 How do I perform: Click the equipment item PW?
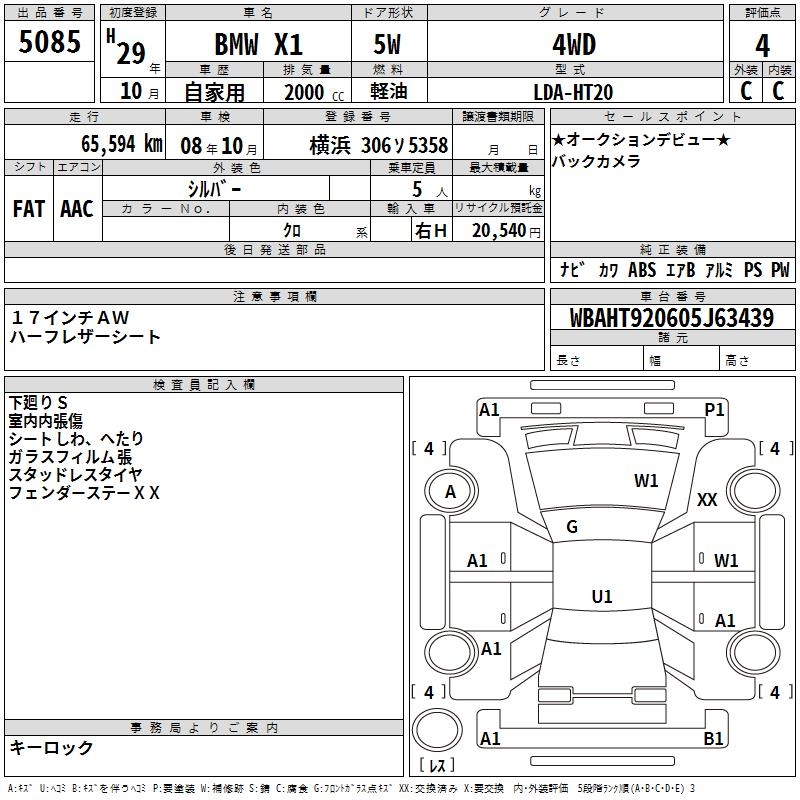coord(780,269)
